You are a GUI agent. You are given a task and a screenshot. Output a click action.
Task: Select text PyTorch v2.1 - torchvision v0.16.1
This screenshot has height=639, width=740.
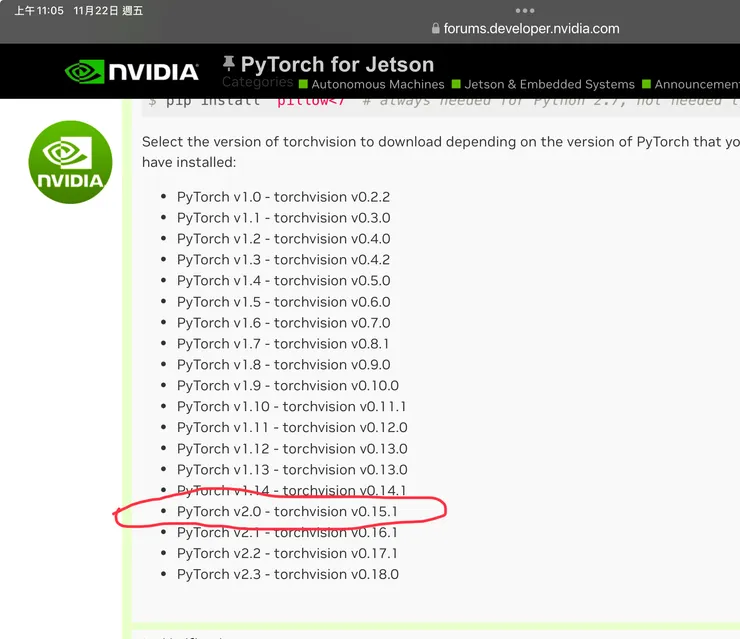[287, 532]
